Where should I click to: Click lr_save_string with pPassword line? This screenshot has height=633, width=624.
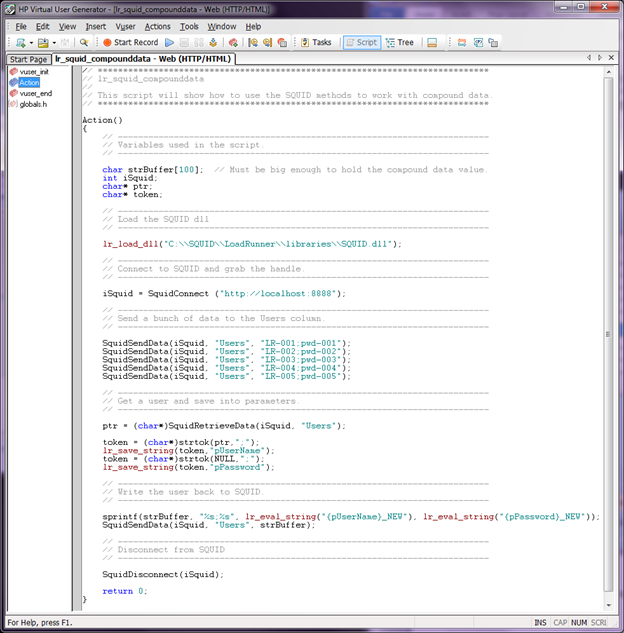(188, 467)
